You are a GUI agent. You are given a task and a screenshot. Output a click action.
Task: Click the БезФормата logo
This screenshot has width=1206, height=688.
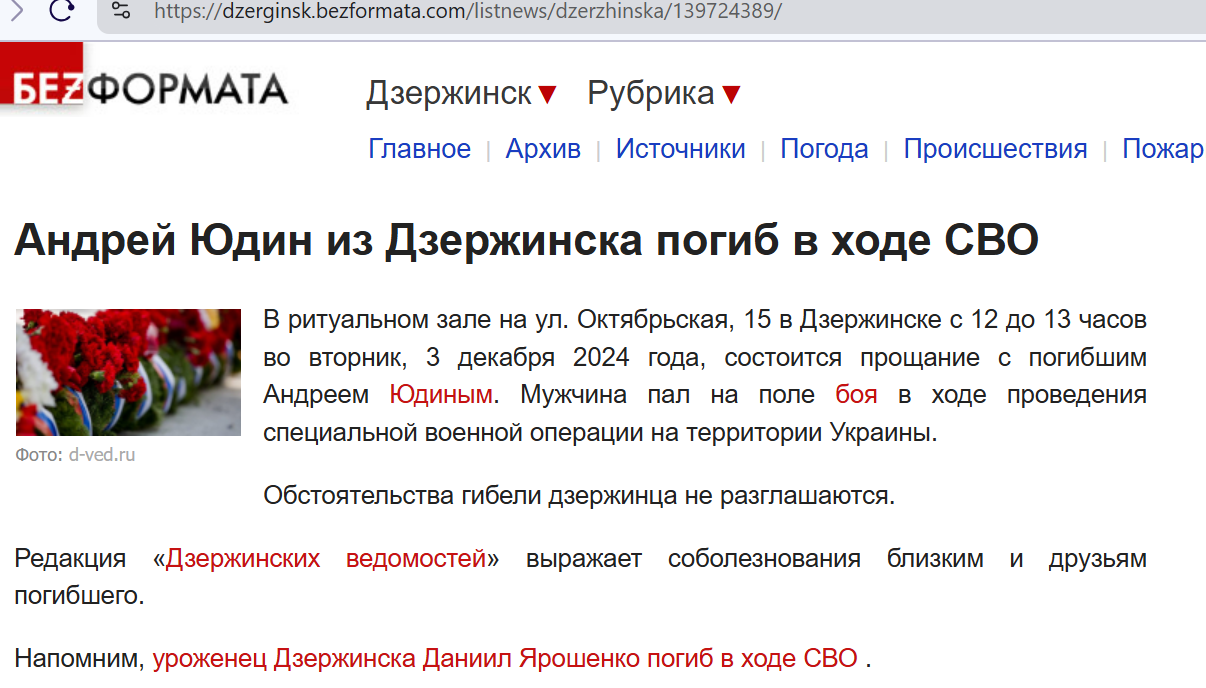click(x=150, y=88)
